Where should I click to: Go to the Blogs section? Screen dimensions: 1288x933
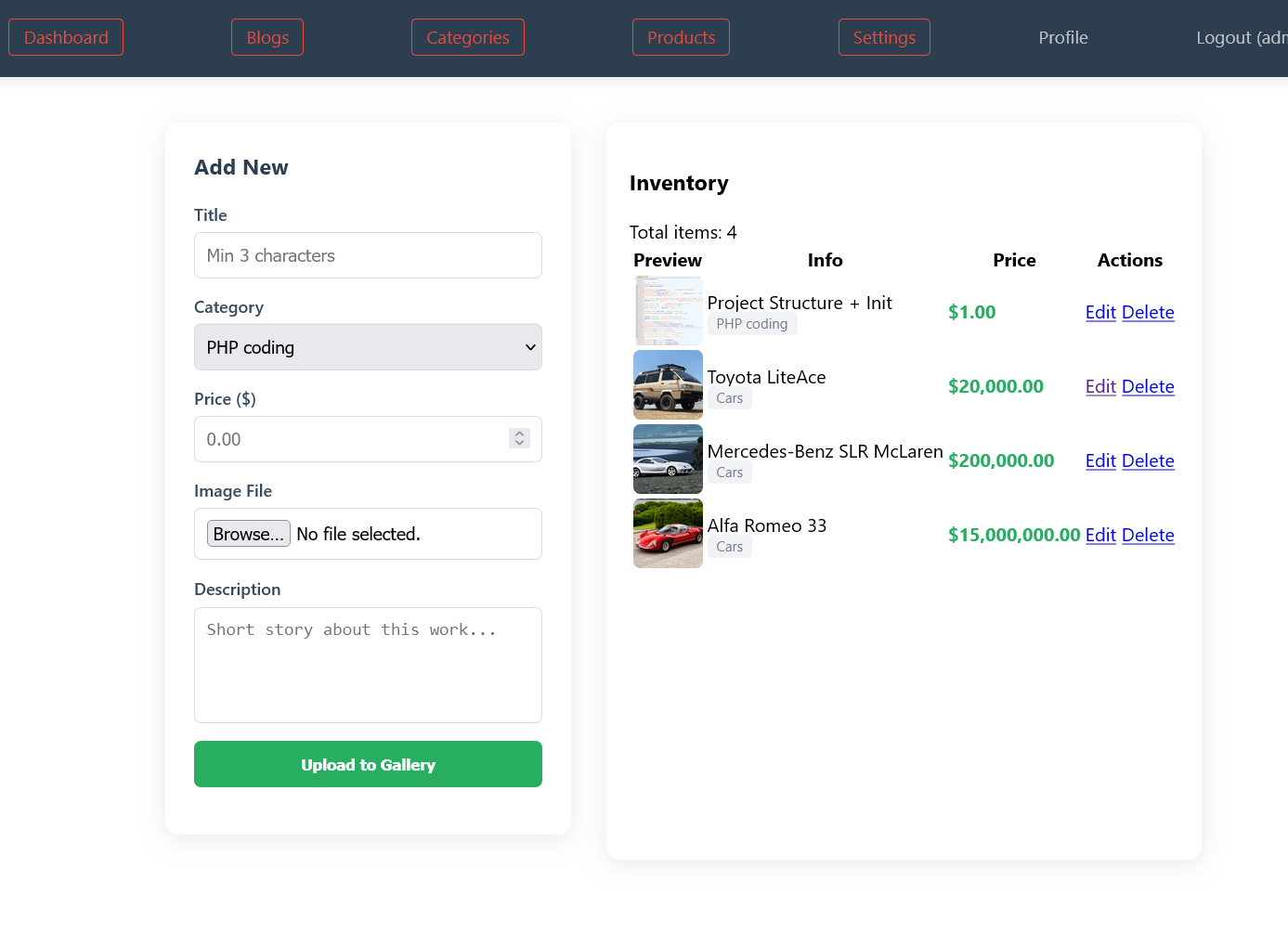[x=267, y=37]
